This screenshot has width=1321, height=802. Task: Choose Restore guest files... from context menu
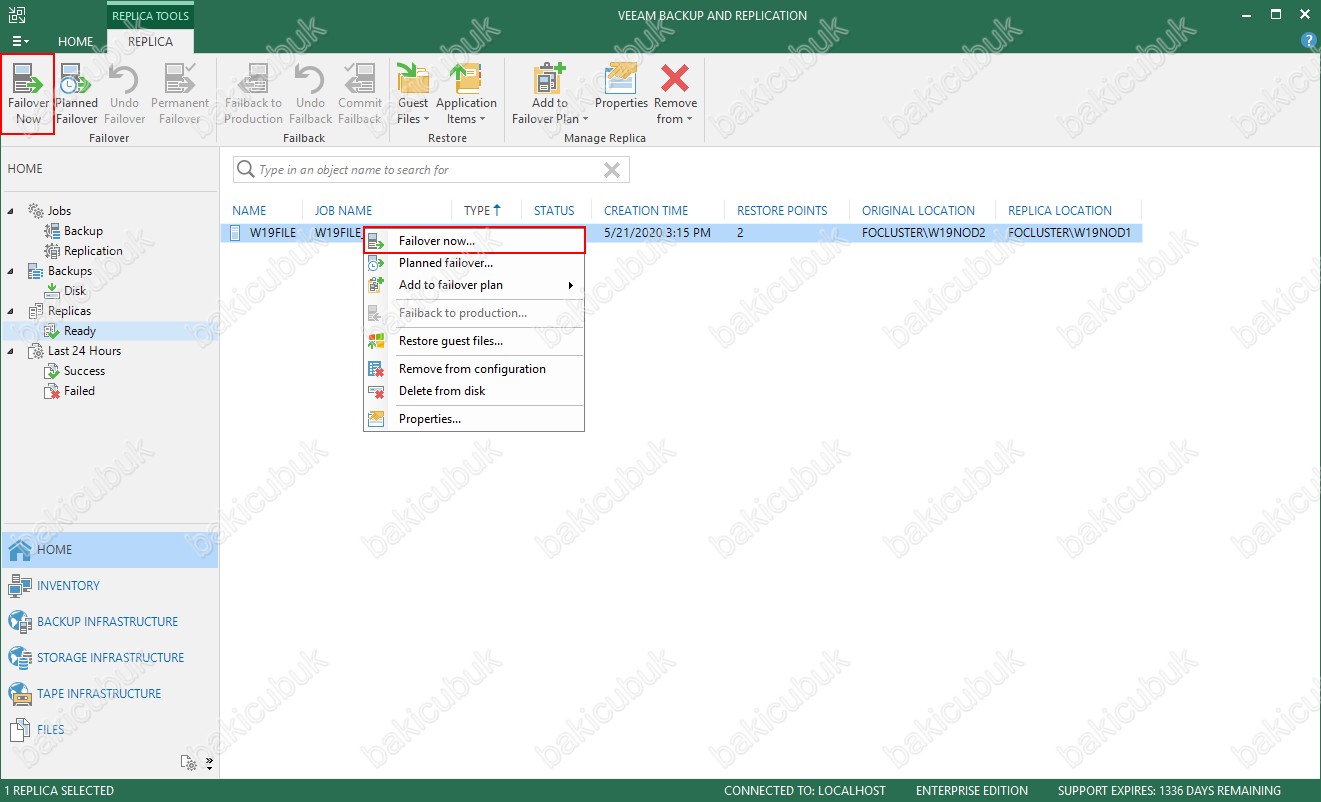(x=474, y=341)
